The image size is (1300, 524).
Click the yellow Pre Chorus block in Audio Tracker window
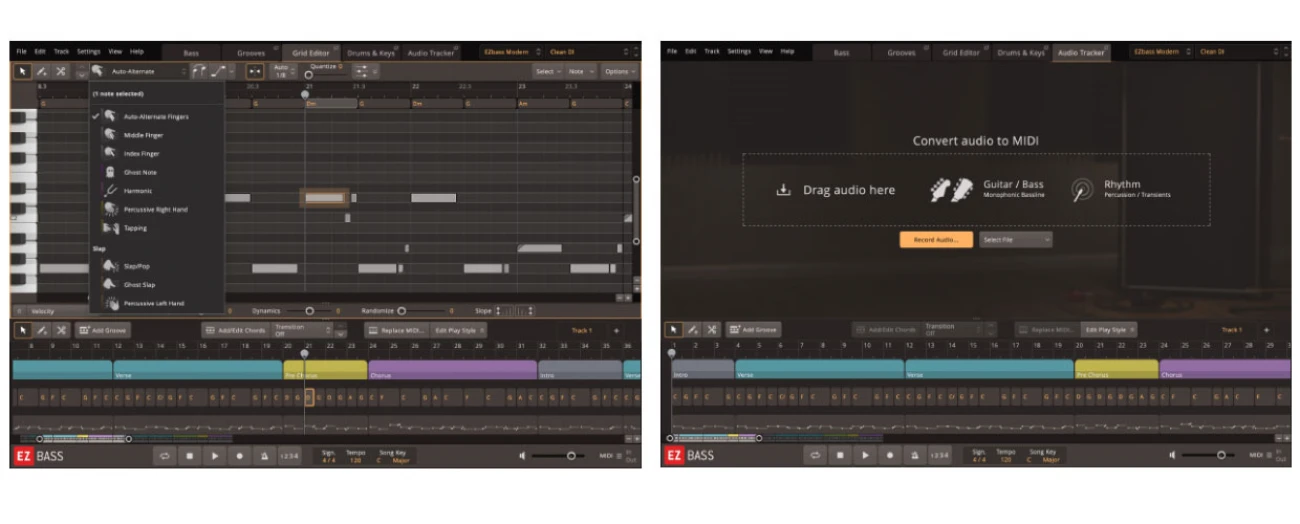(1115, 369)
